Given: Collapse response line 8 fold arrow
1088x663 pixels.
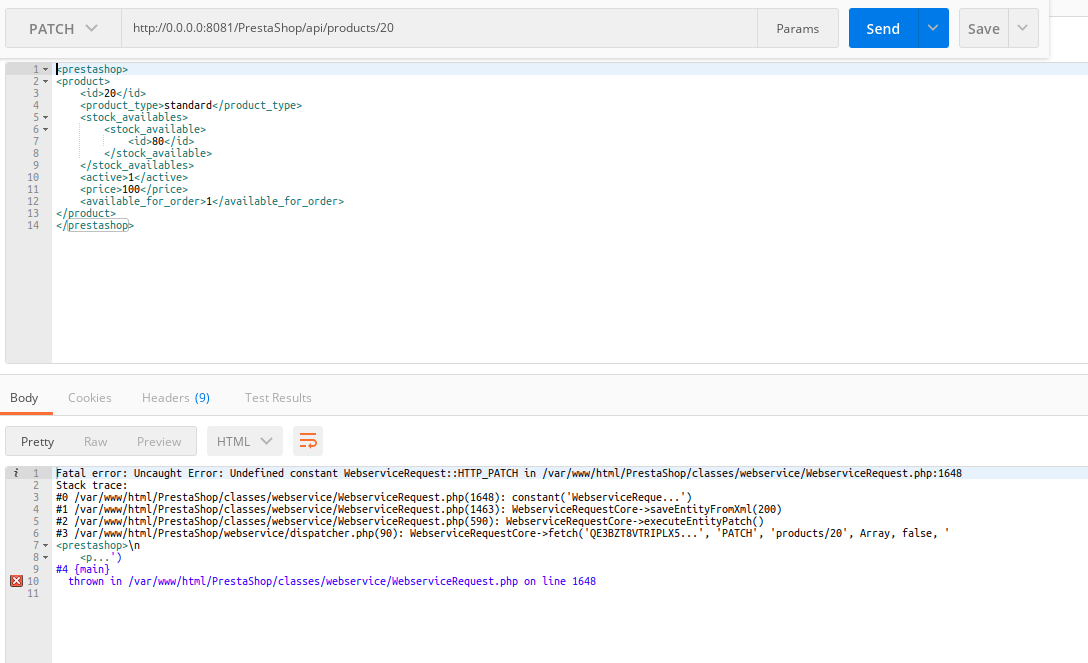Looking at the screenshot, I should click(x=45, y=556).
